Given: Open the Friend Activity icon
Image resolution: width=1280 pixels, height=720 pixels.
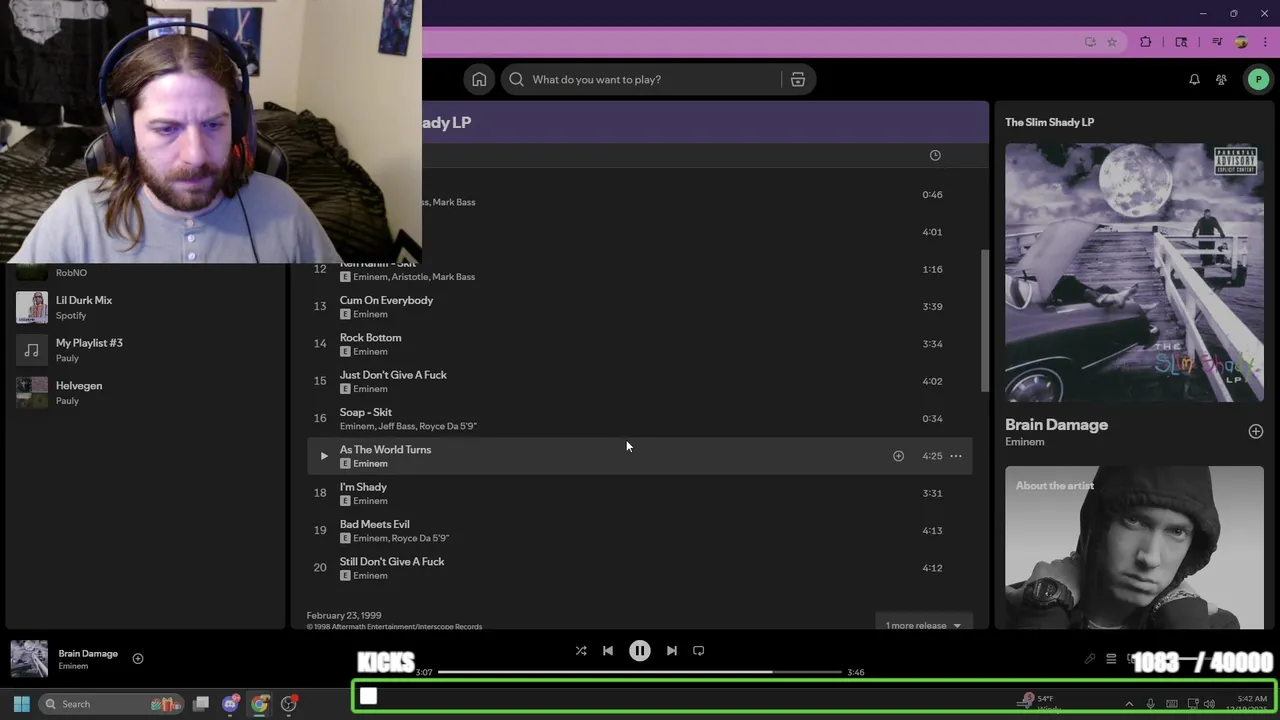Looking at the screenshot, I should [x=1221, y=80].
